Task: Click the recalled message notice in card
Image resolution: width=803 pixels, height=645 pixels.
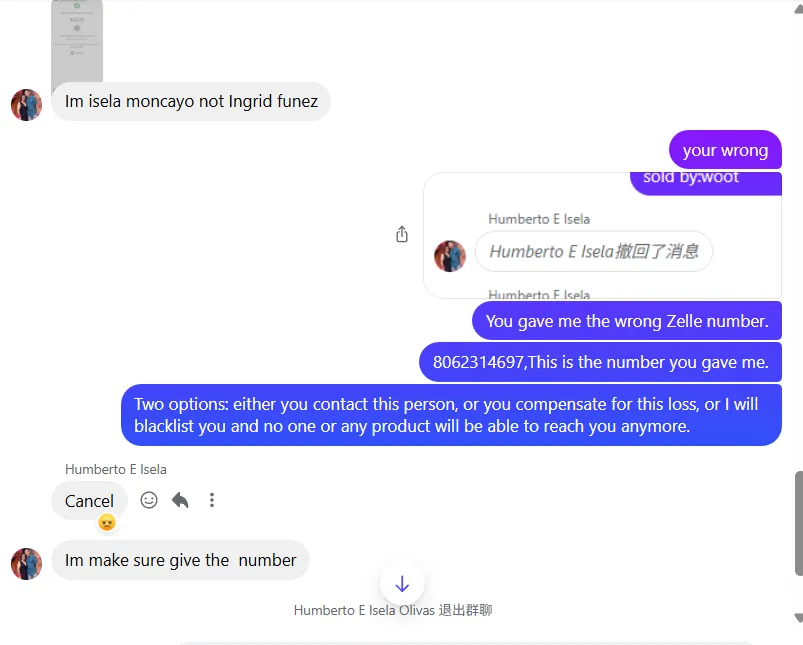Action: (x=594, y=252)
